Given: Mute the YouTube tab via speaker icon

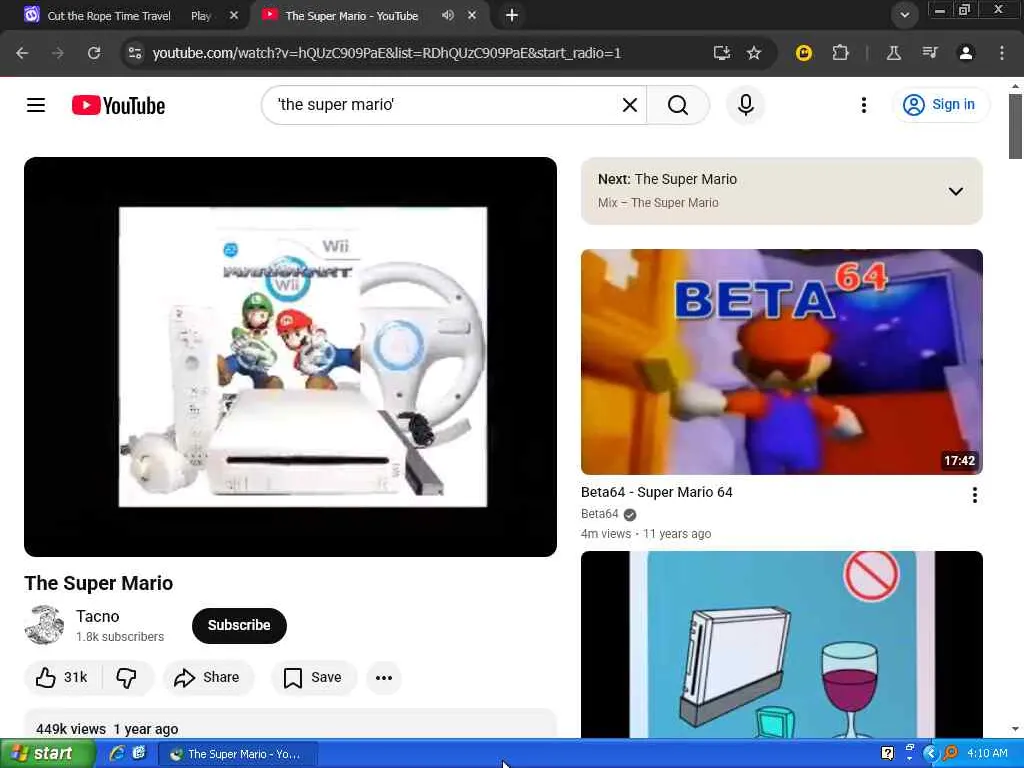Looking at the screenshot, I should pyautogui.click(x=447, y=15).
